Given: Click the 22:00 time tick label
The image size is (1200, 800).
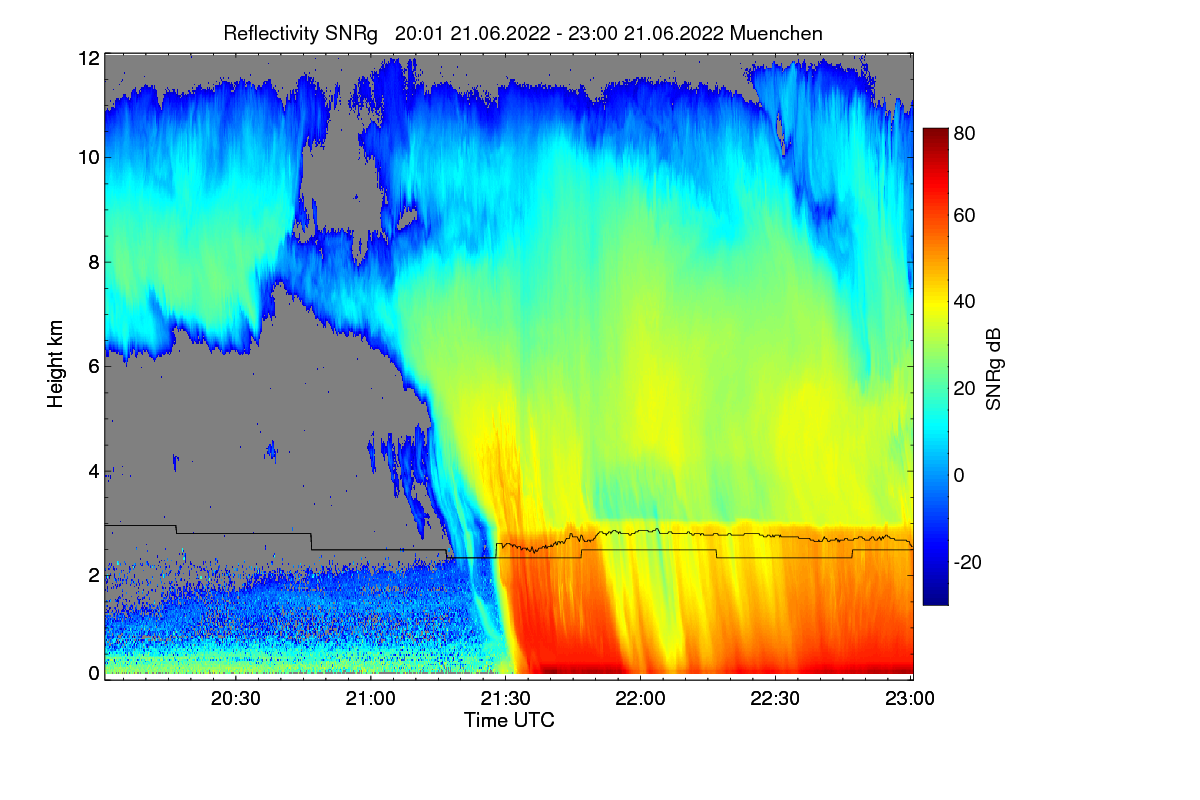Looking at the screenshot, I should (x=640, y=699).
